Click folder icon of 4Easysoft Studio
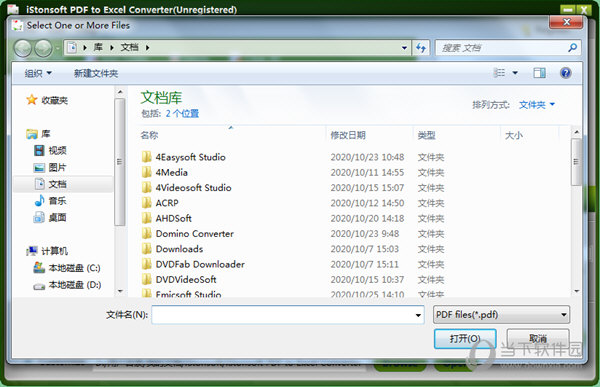 coord(147,157)
